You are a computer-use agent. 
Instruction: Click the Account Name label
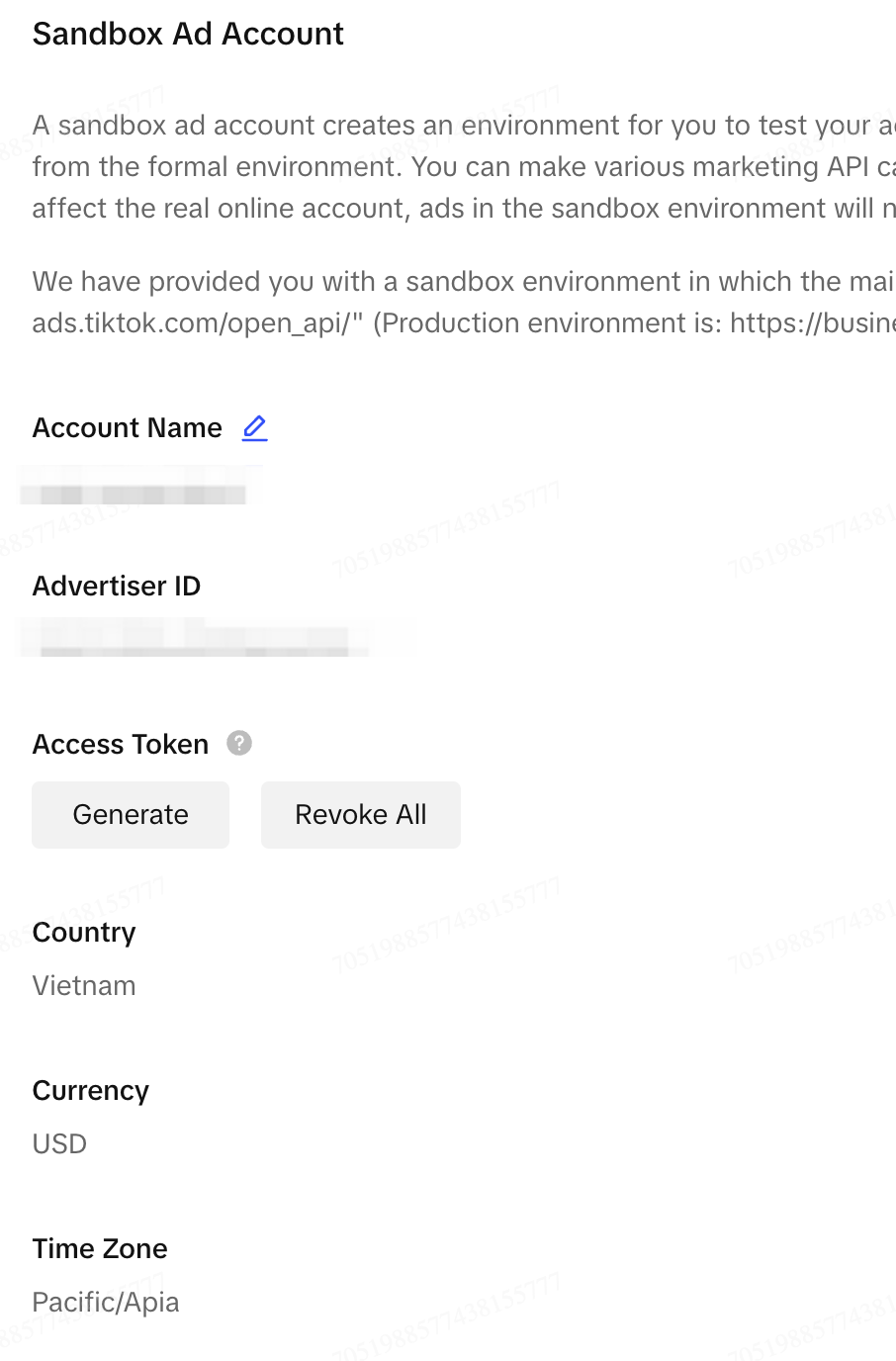[x=127, y=428]
